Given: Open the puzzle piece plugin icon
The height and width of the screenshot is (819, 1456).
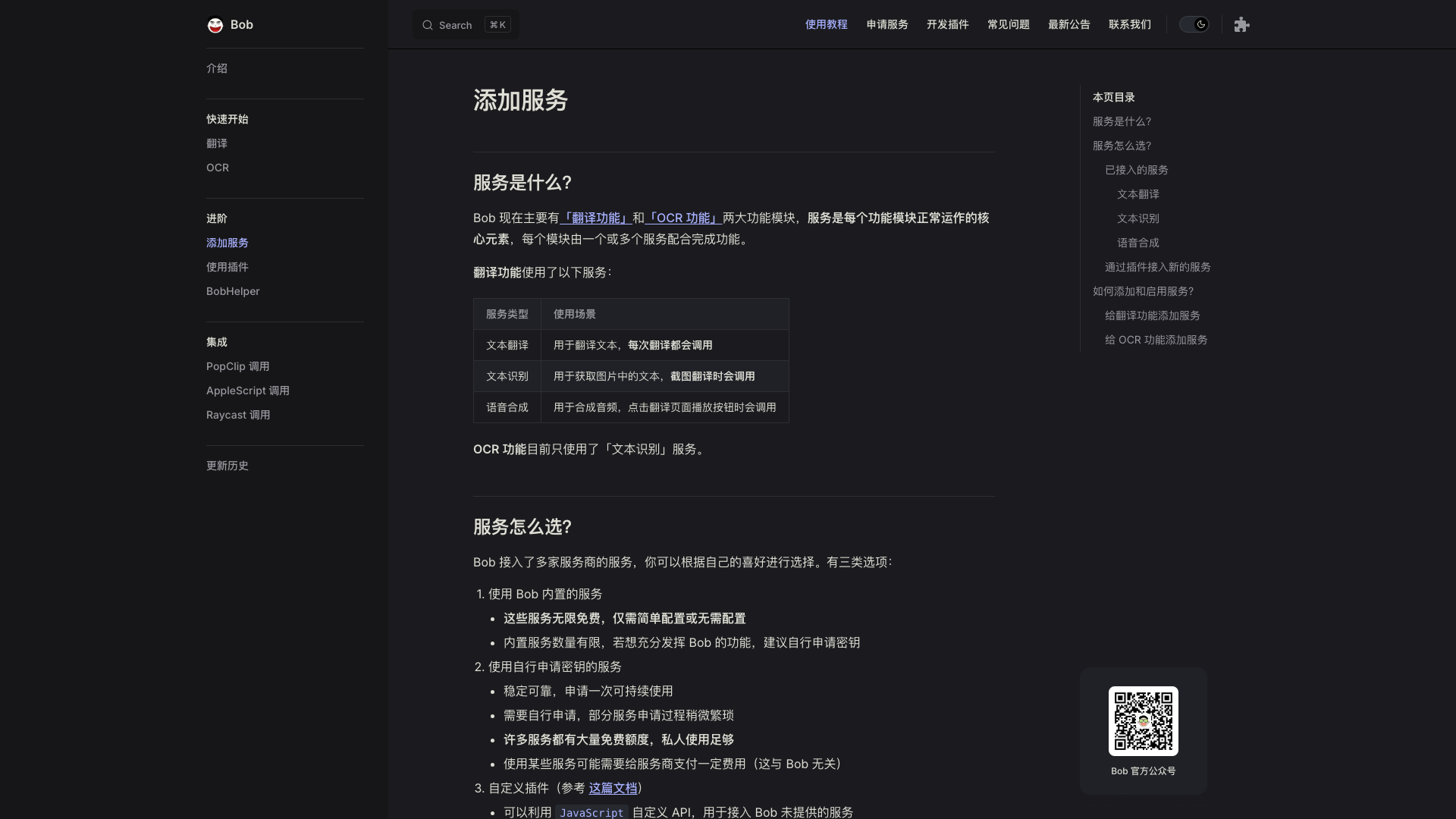Looking at the screenshot, I should pos(1241,25).
